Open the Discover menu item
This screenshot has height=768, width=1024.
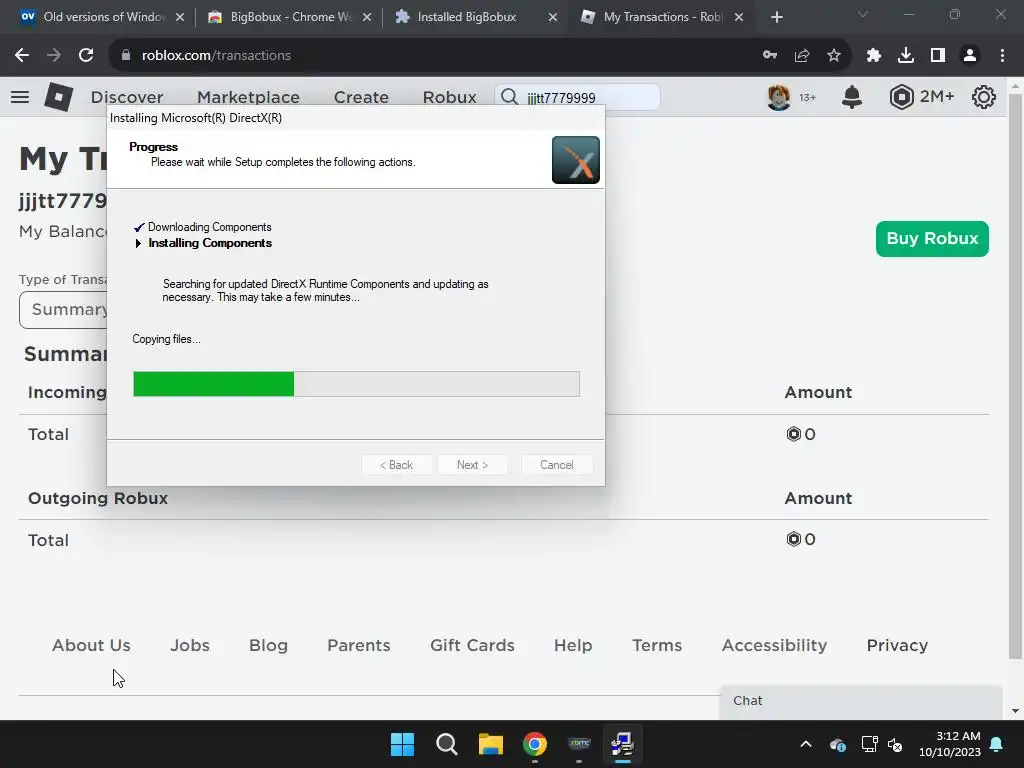point(127,97)
